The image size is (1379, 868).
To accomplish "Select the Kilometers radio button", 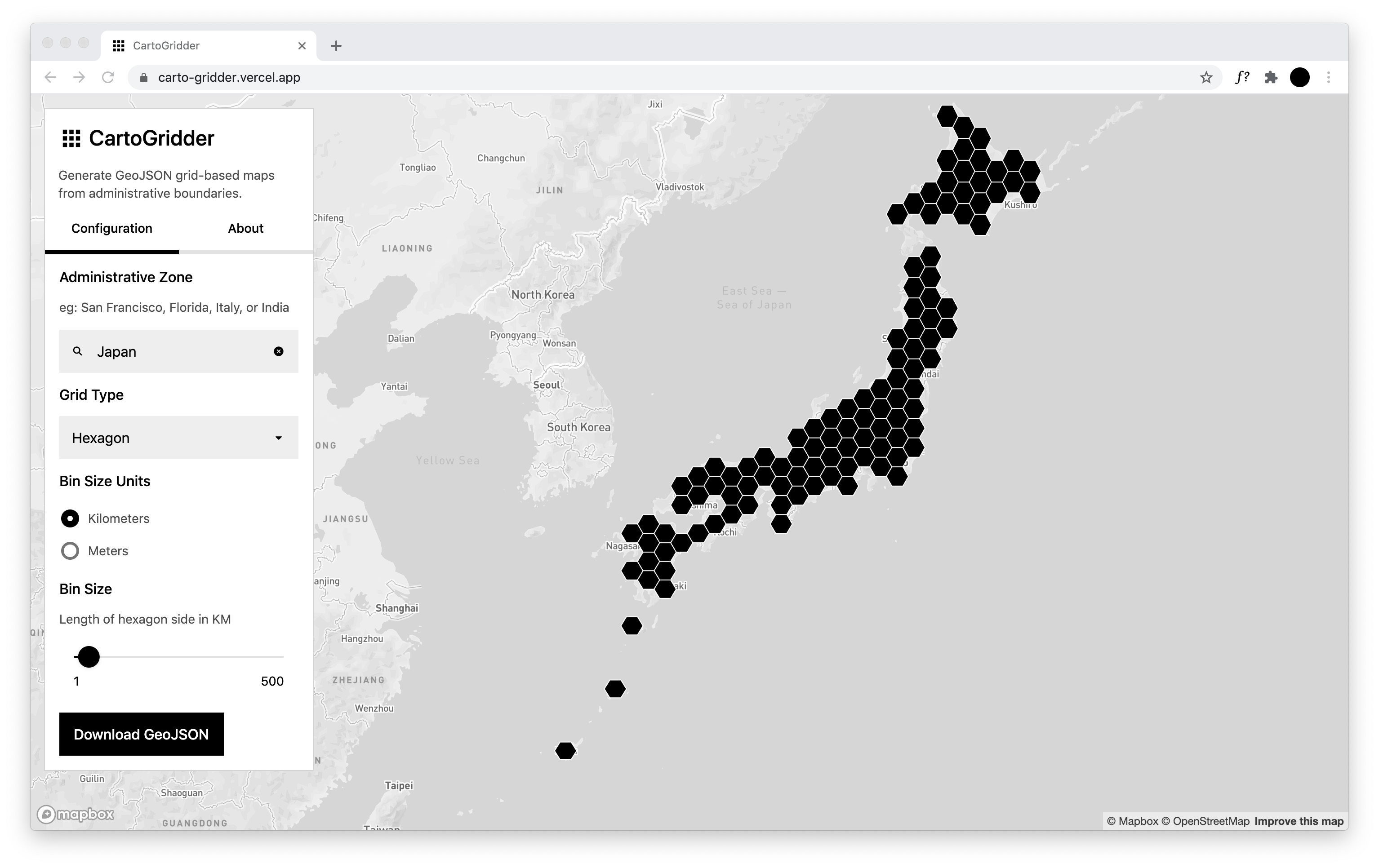I will pos(70,519).
